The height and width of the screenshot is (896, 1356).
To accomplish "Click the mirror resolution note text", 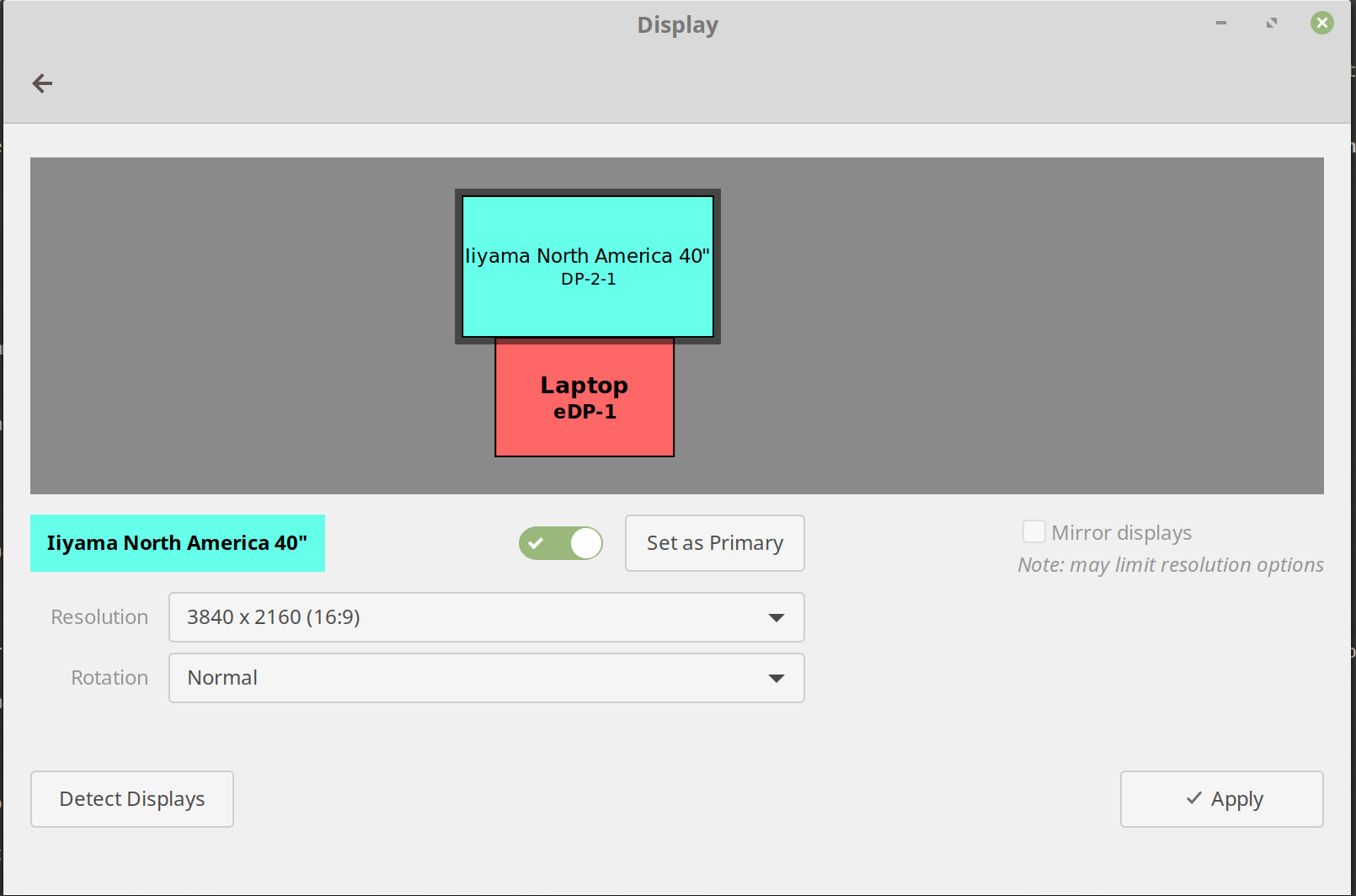I will (1171, 564).
